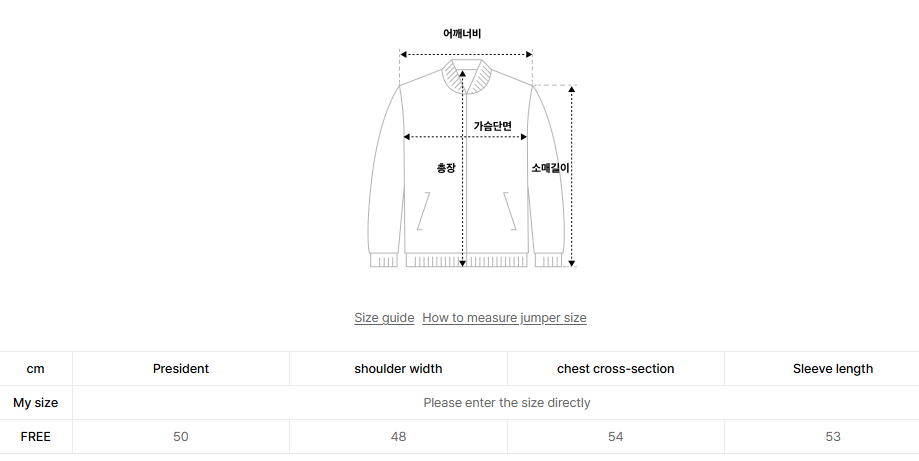
Task: Select the chest cross-section column header
Action: click(615, 369)
